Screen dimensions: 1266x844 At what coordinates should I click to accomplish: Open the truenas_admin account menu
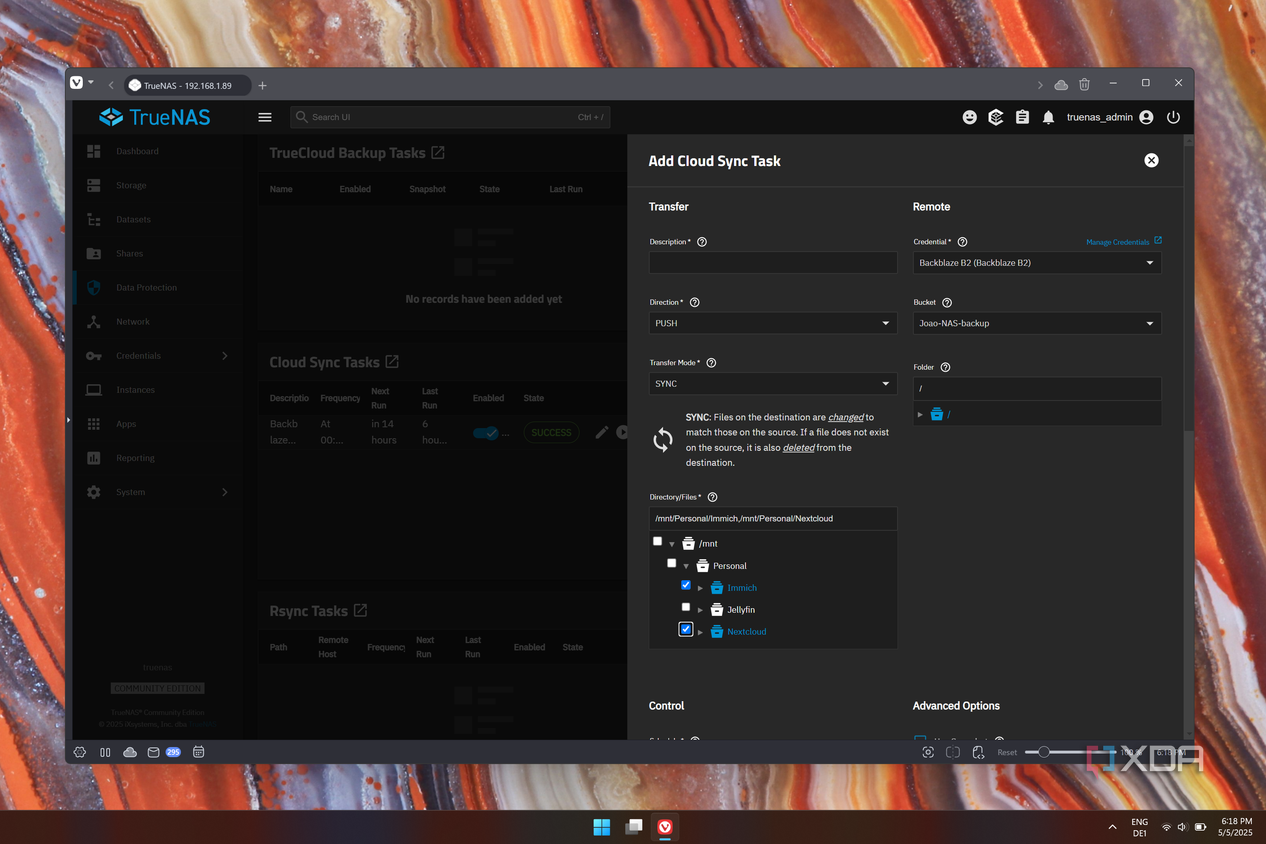click(x=1110, y=117)
